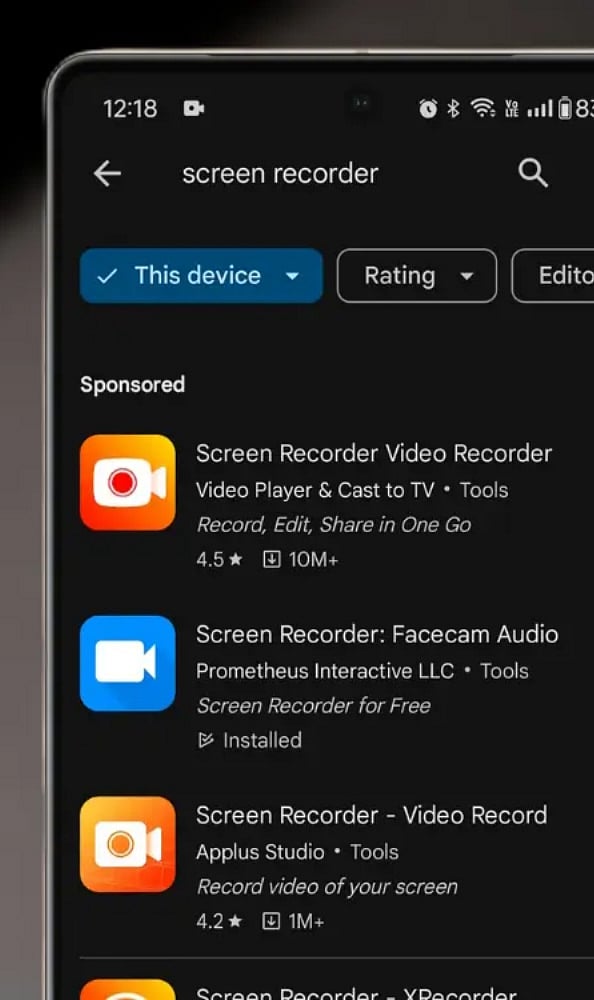Tap 'Screen Recorder for Free' tagline
Screen dimensions: 594x1000
[313, 706]
